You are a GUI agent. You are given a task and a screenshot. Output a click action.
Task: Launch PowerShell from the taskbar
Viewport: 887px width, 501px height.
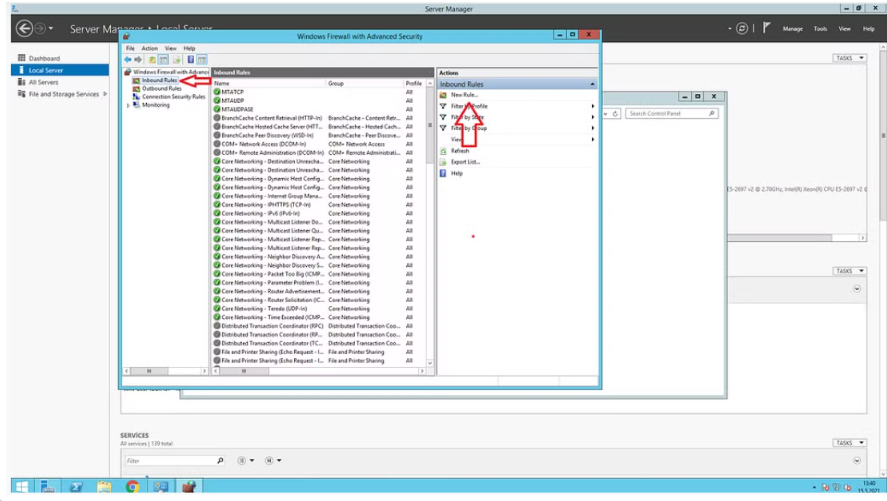click(76, 486)
